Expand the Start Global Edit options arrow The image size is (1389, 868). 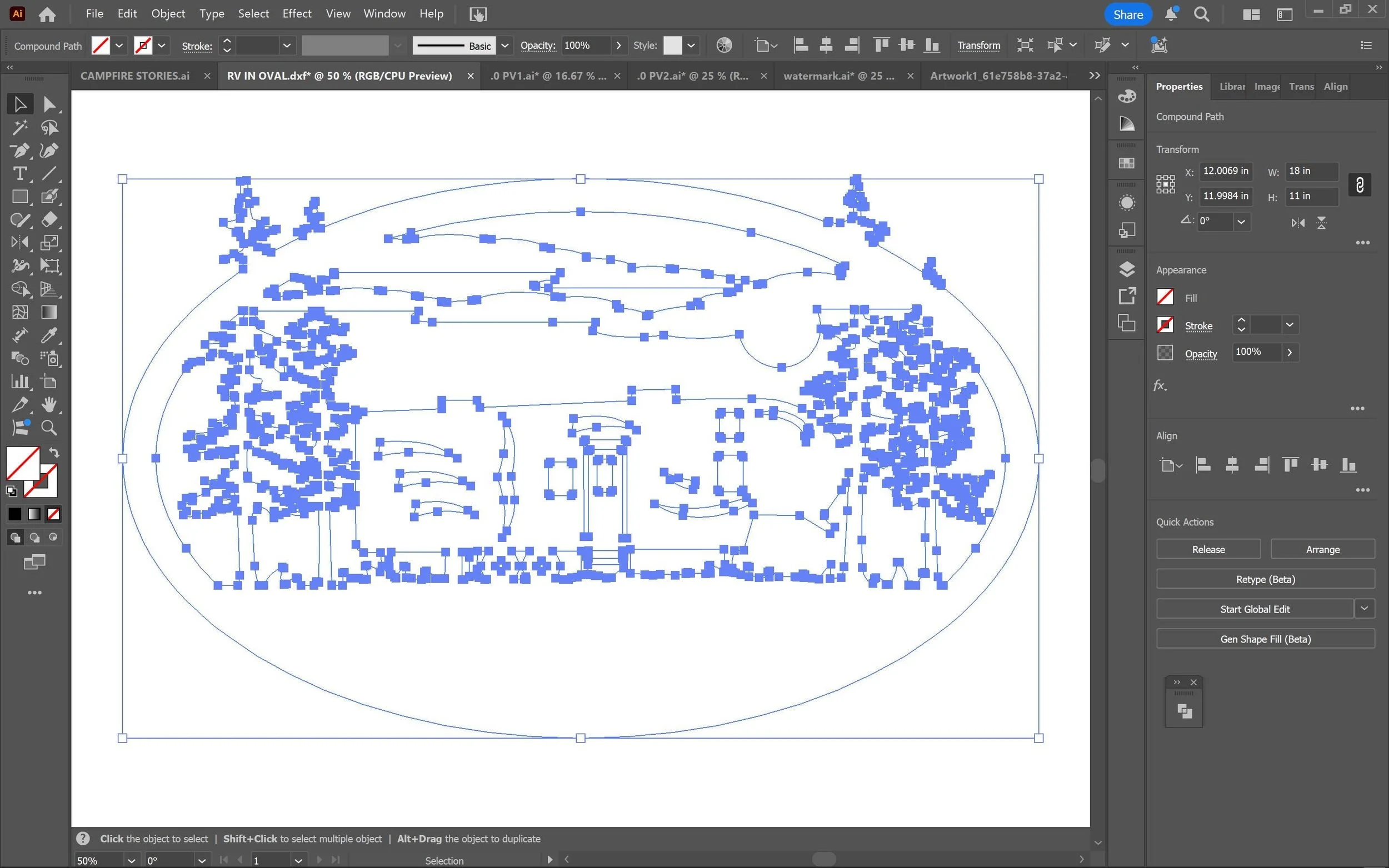(1365, 609)
